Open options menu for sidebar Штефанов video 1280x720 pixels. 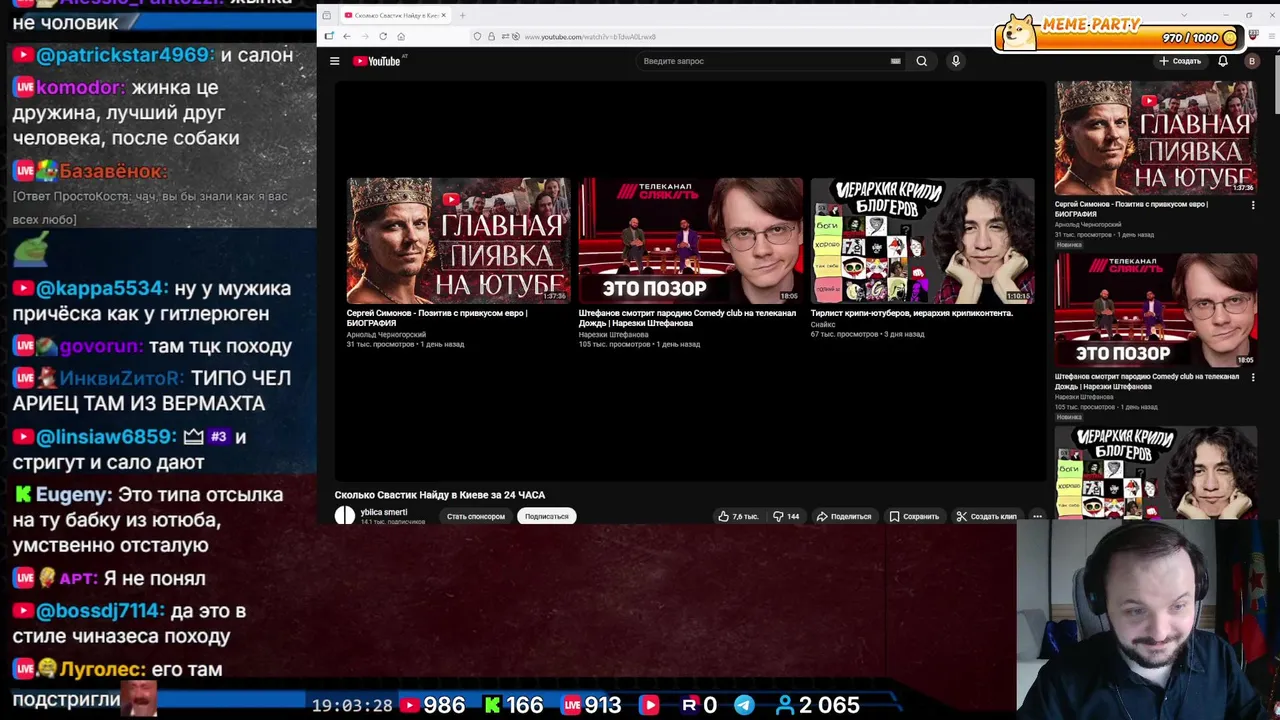click(x=1252, y=378)
